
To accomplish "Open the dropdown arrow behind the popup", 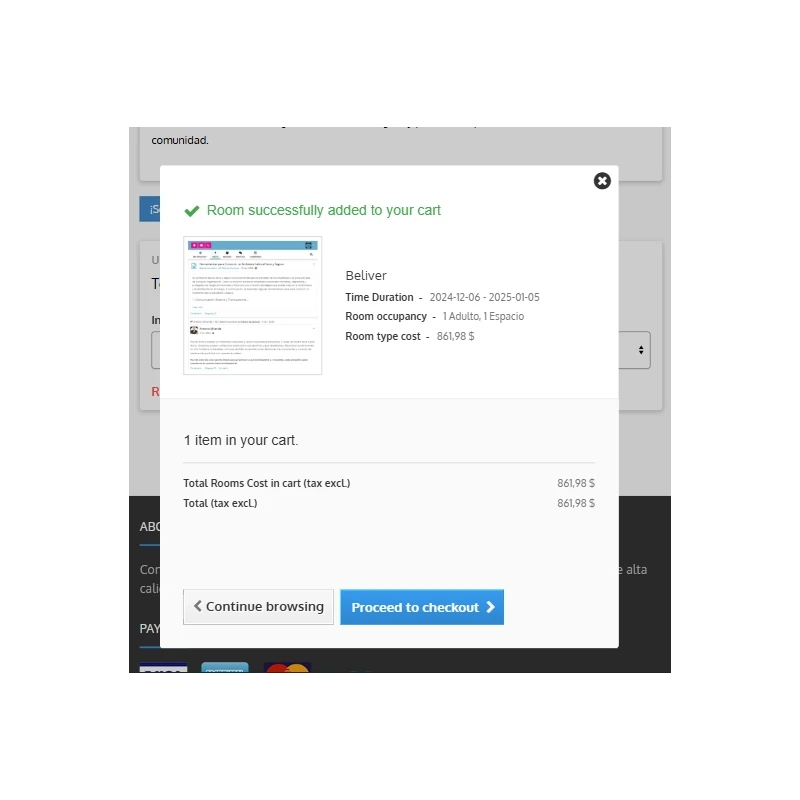I will [x=641, y=350].
